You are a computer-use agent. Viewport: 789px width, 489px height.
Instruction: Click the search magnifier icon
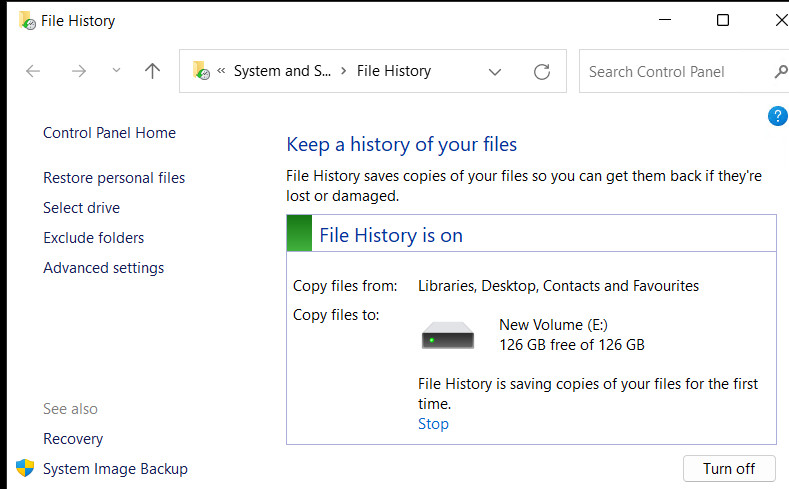pyautogui.click(x=780, y=71)
